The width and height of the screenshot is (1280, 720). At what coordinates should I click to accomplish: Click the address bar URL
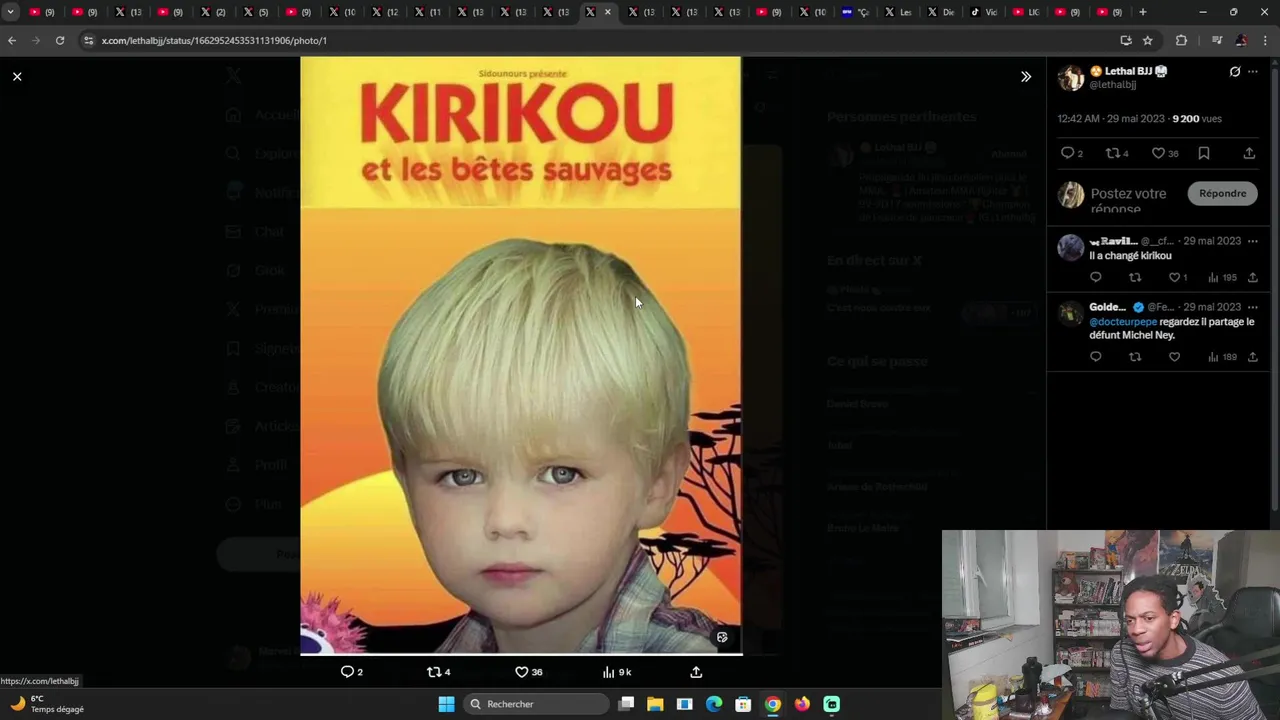pos(214,40)
